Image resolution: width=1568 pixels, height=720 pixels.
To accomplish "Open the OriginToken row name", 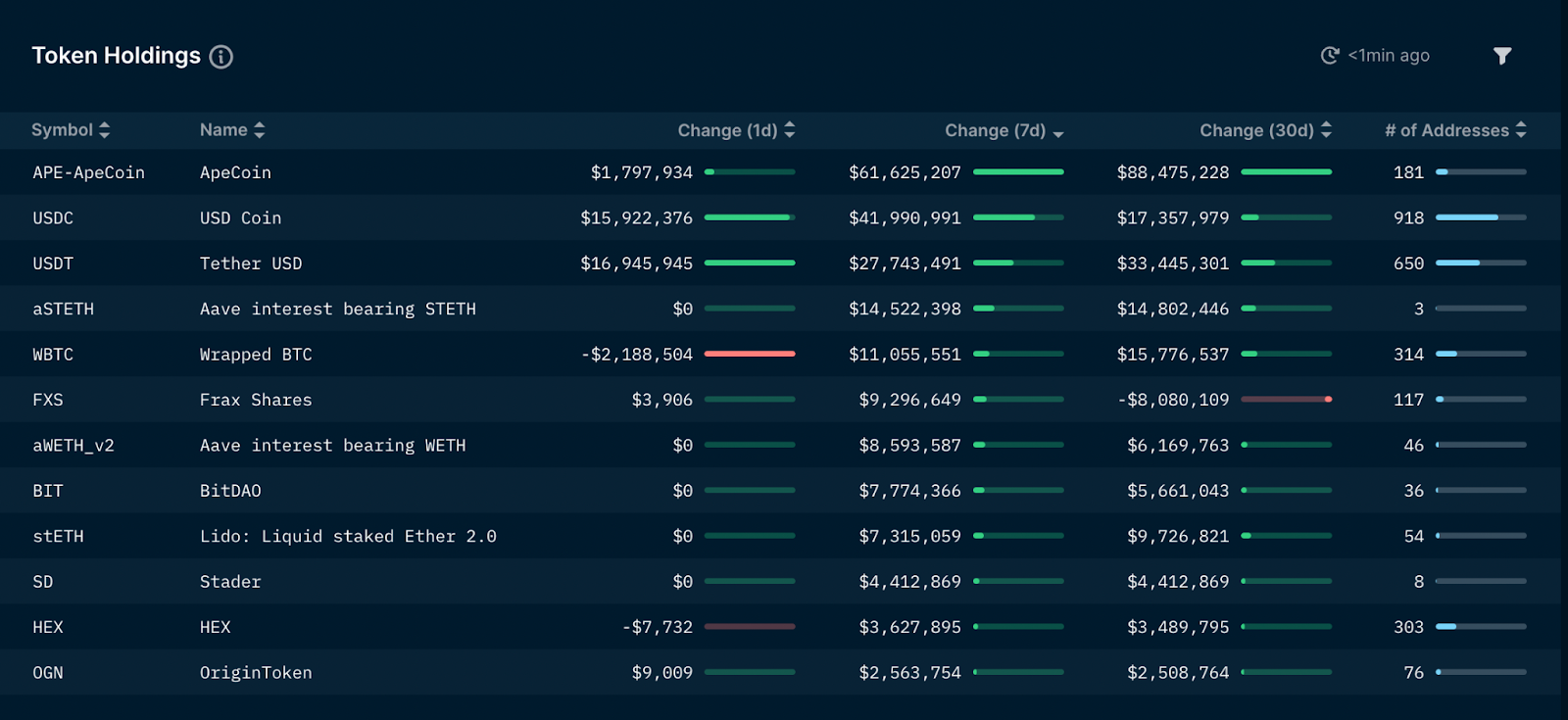I will pos(256,672).
